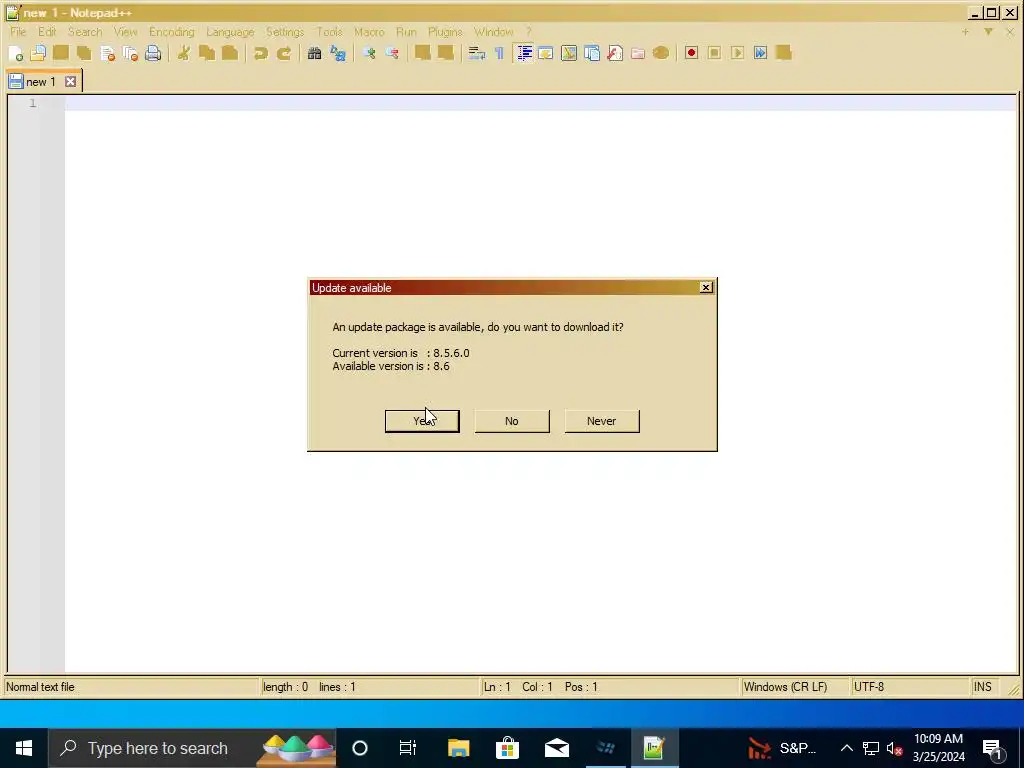Click the Redo arrow icon

pos(284,54)
